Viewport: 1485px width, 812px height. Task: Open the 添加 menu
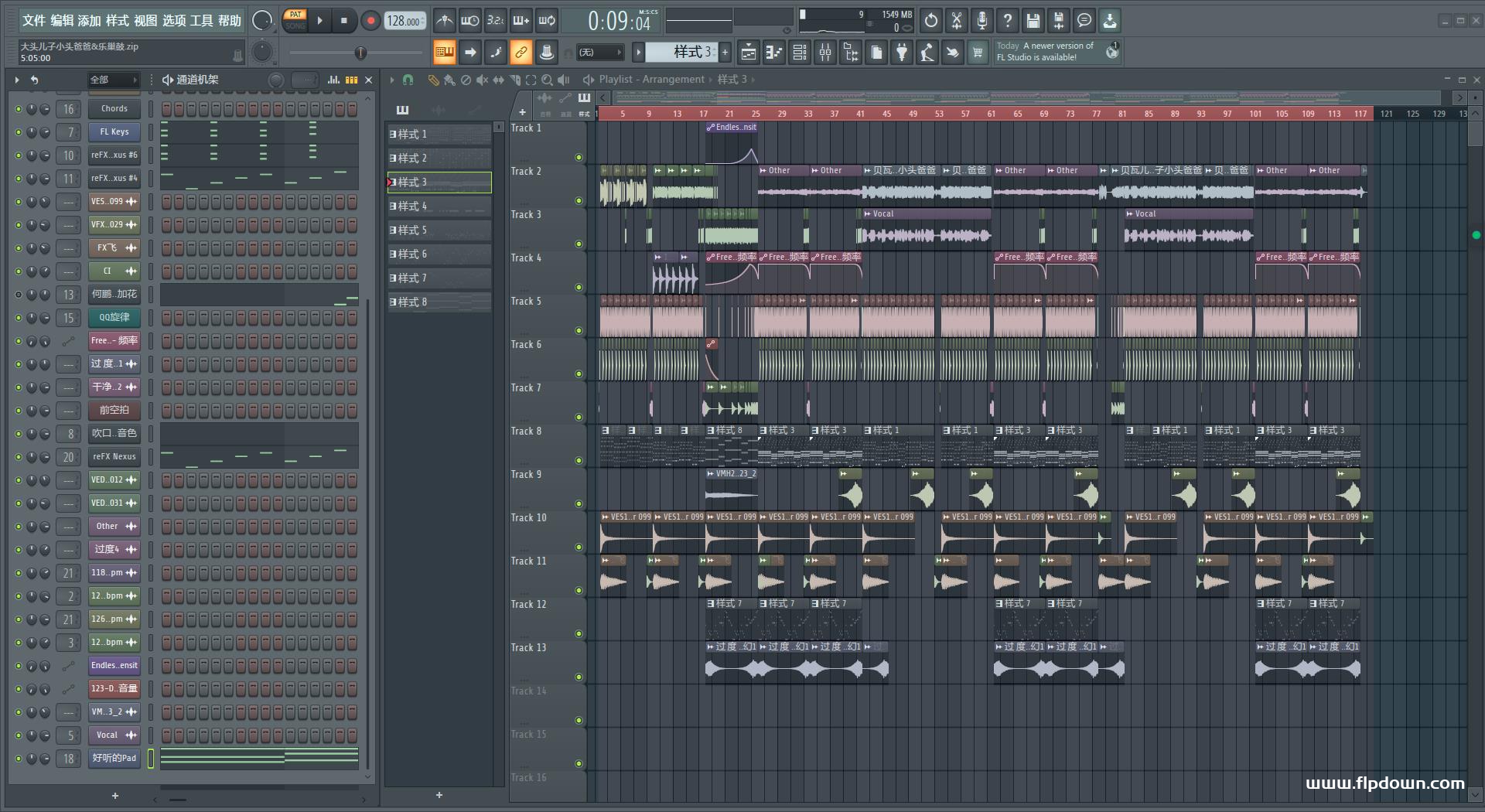[90, 21]
